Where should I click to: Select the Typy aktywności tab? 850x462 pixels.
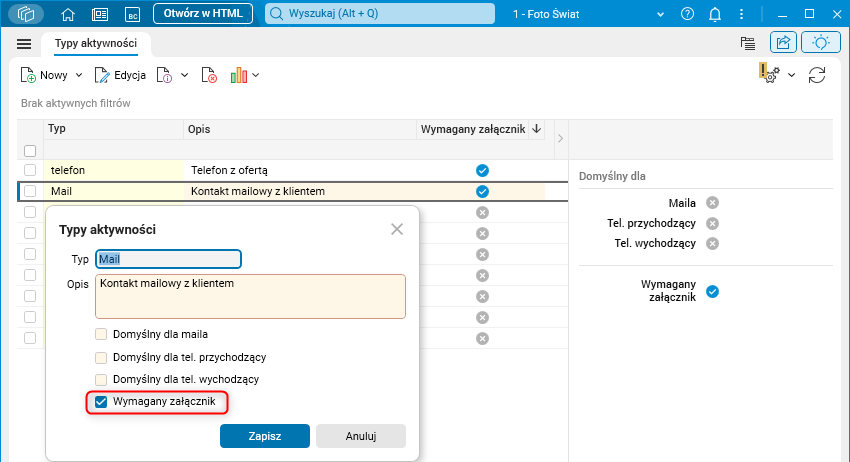click(96, 43)
